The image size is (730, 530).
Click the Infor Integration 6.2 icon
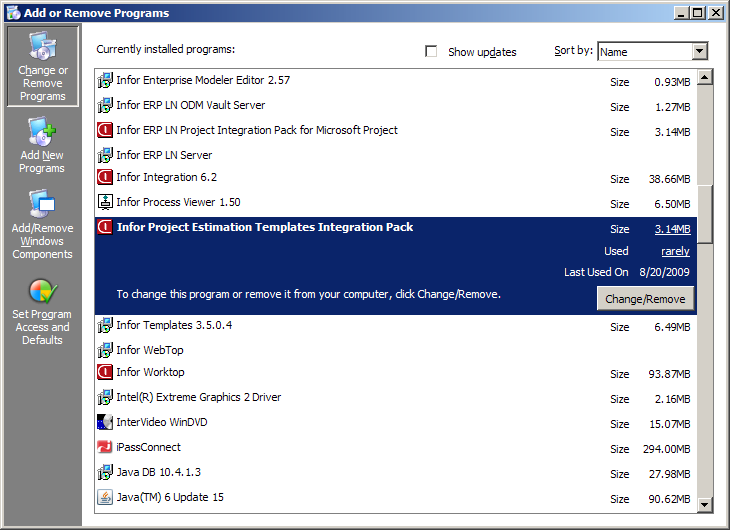105,178
